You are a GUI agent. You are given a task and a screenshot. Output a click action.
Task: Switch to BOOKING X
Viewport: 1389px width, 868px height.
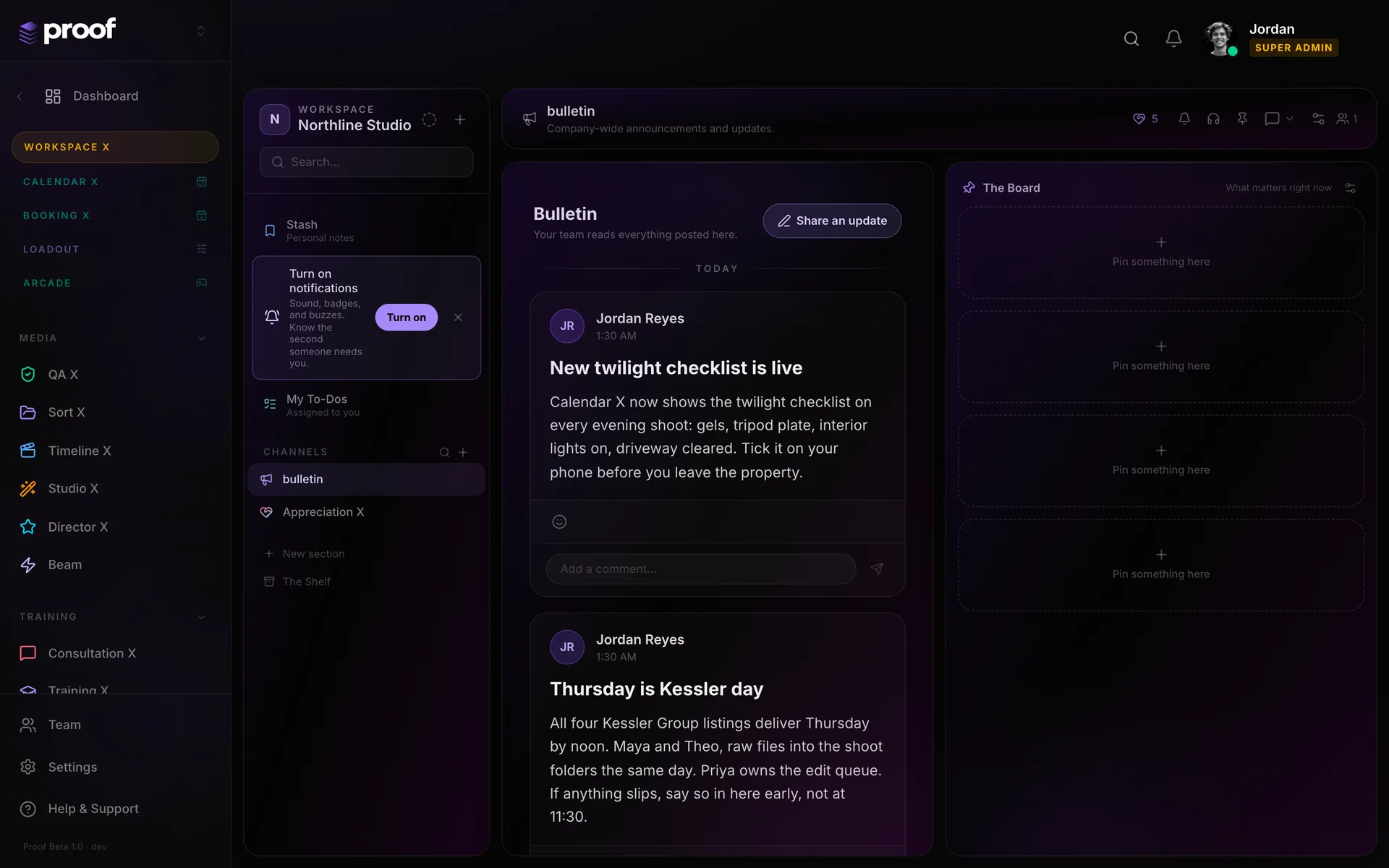point(115,216)
